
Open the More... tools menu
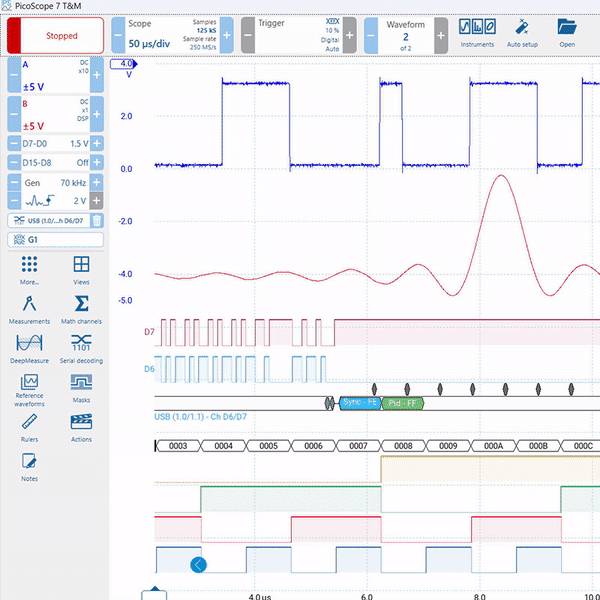(29, 271)
